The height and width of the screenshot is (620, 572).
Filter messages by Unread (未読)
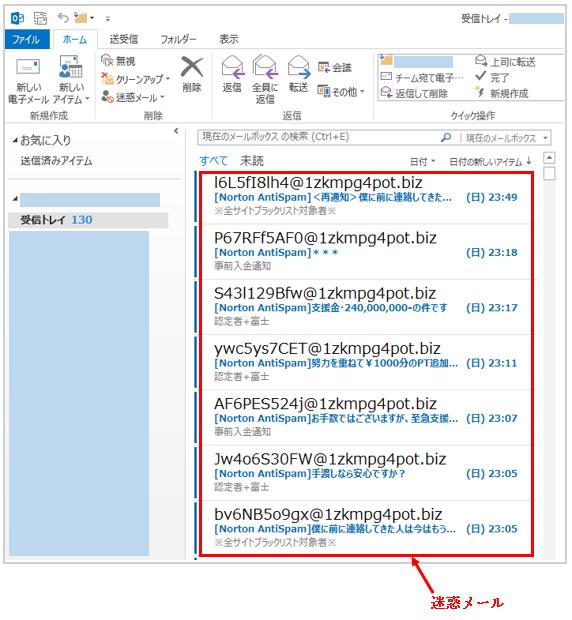(252, 161)
